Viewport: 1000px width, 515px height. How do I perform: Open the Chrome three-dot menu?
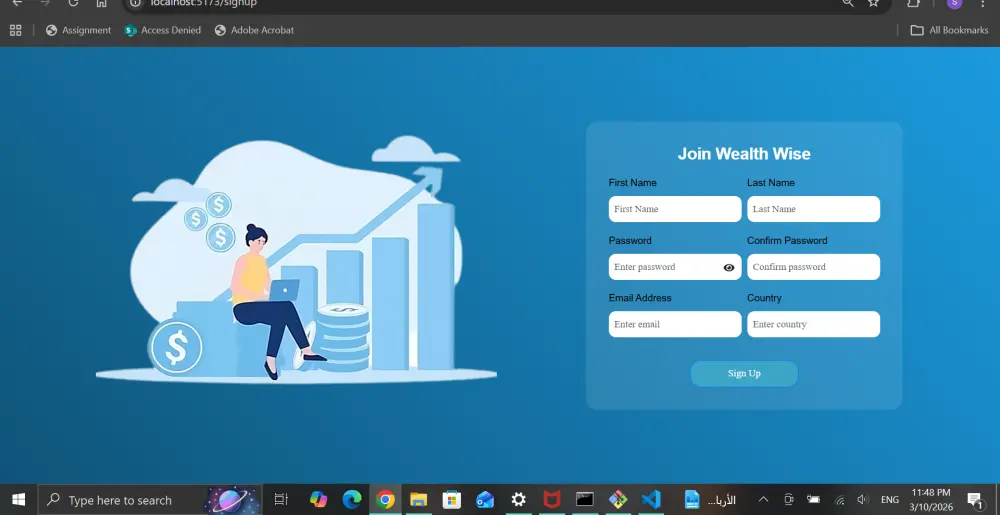tap(983, 3)
